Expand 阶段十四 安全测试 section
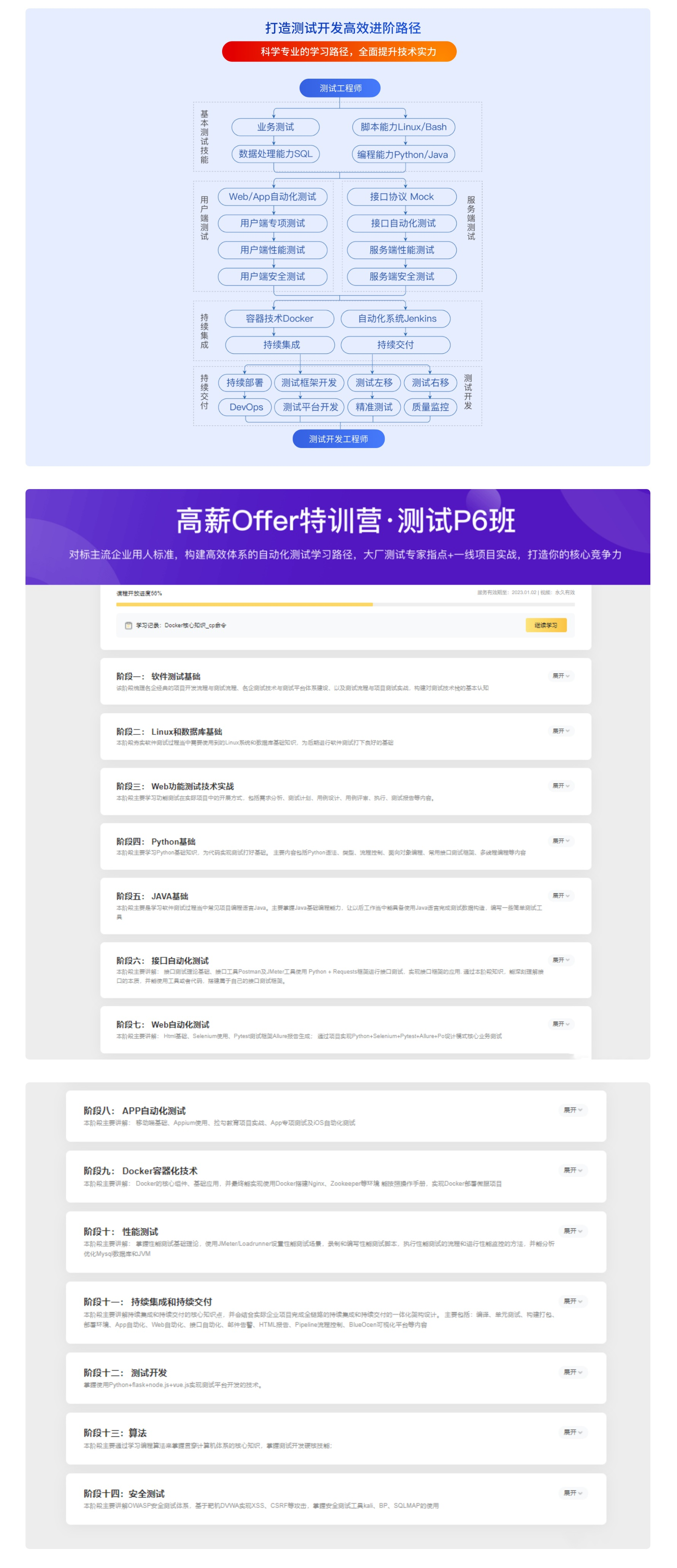Viewport: 677px width, 1568px height. point(572,1493)
